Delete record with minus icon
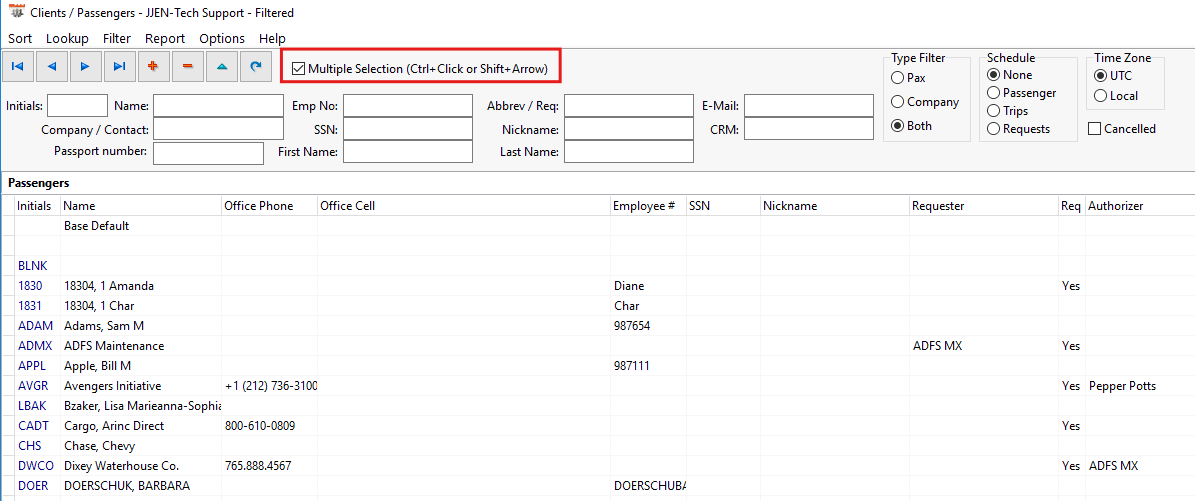This screenshot has height=501, width=1195. pos(187,66)
